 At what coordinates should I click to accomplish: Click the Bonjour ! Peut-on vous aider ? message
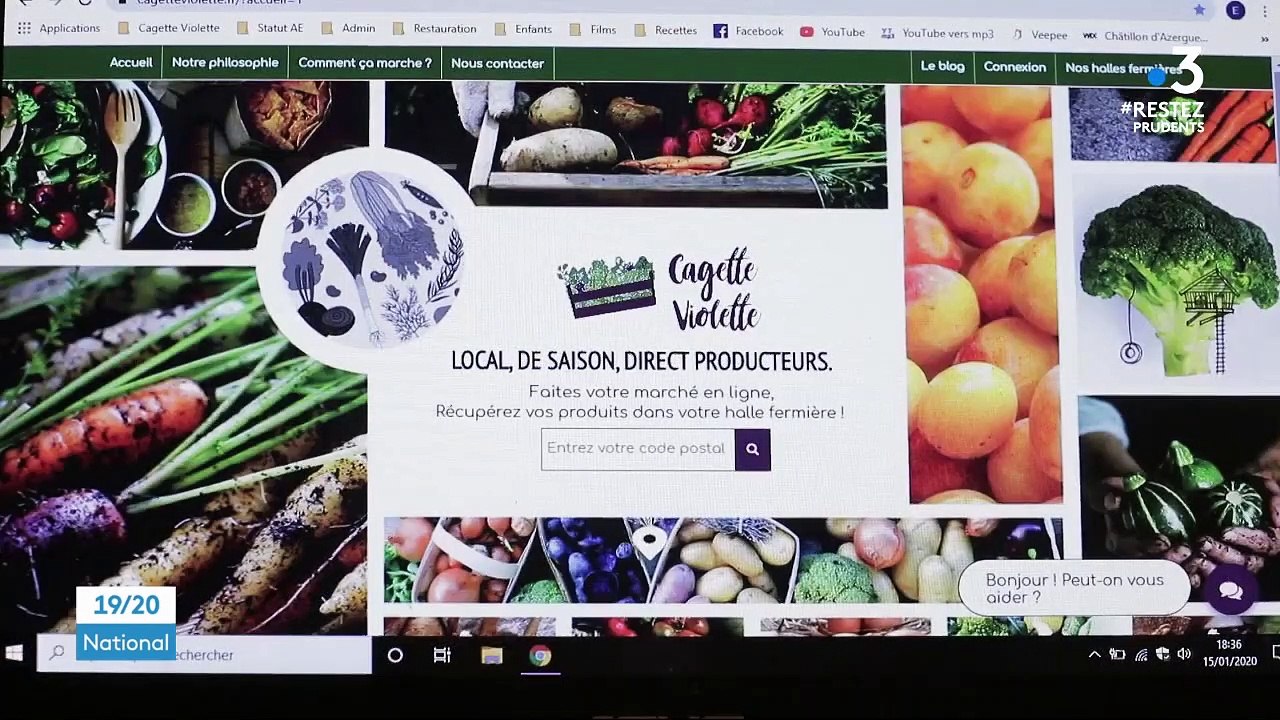point(1074,588)
